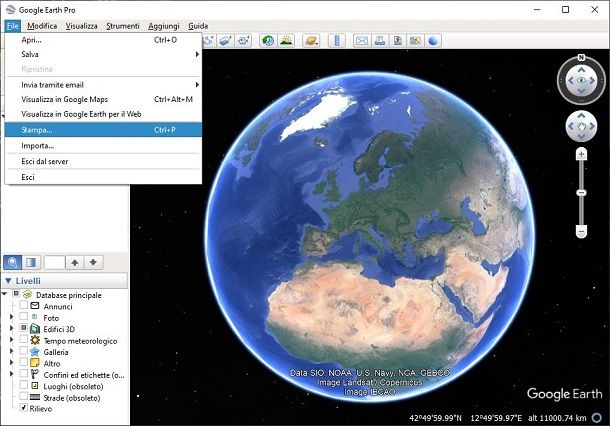Click the Add image overlay toolbar icon

226,41
